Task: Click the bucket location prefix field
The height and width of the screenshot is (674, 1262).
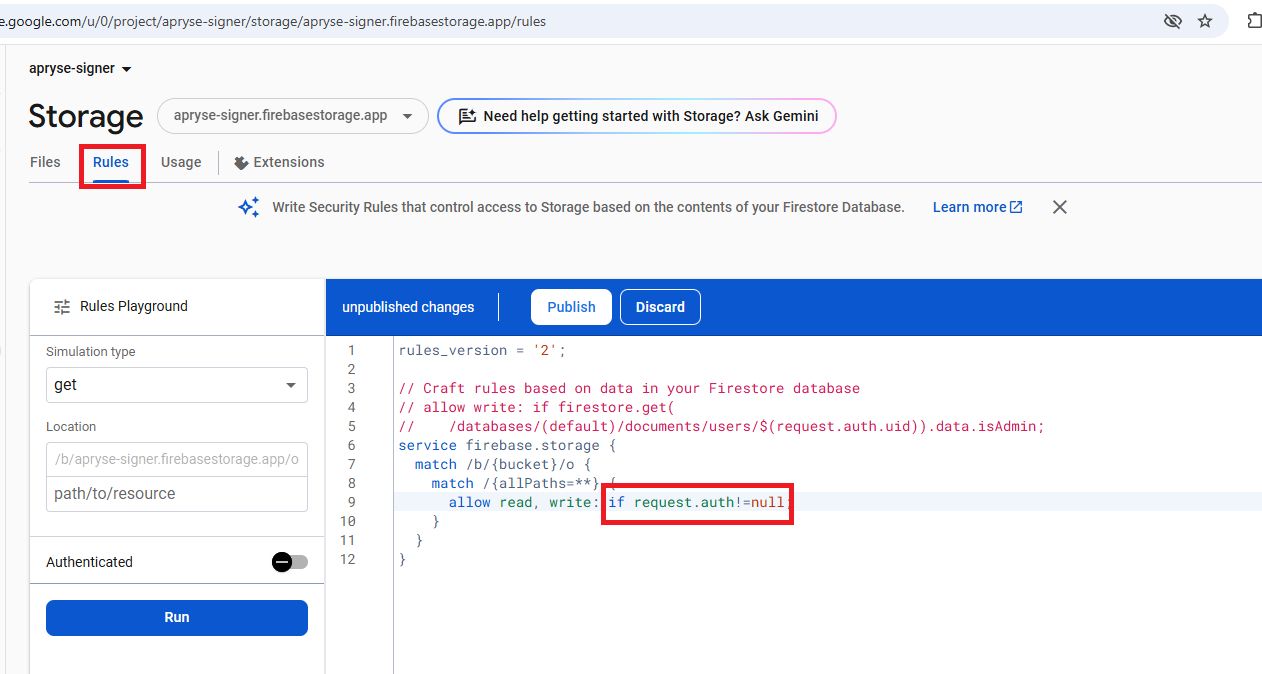Action: pos(177,459)
